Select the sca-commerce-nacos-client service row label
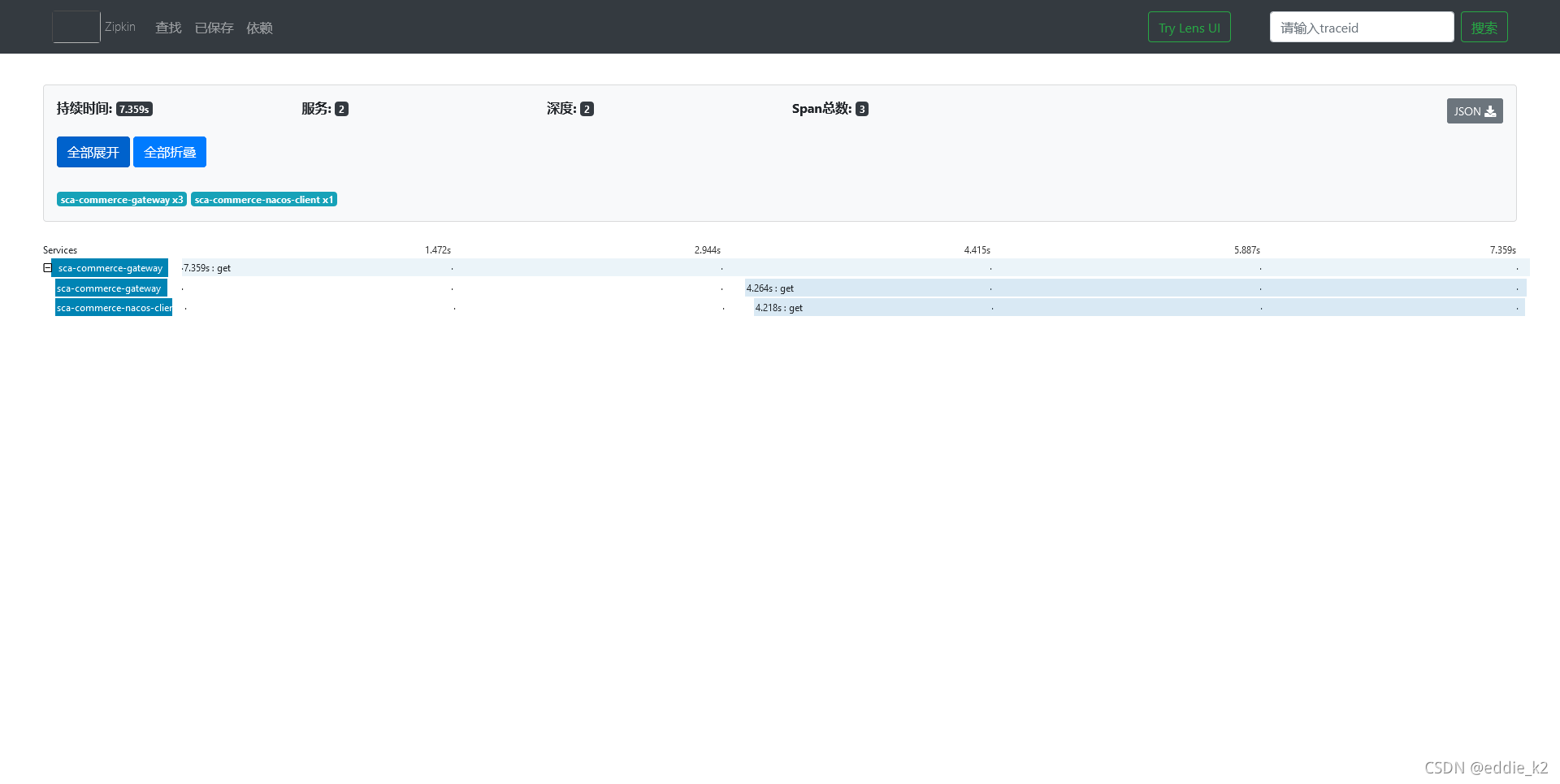This screenshot has height=784, width=1560. (114, 307)
